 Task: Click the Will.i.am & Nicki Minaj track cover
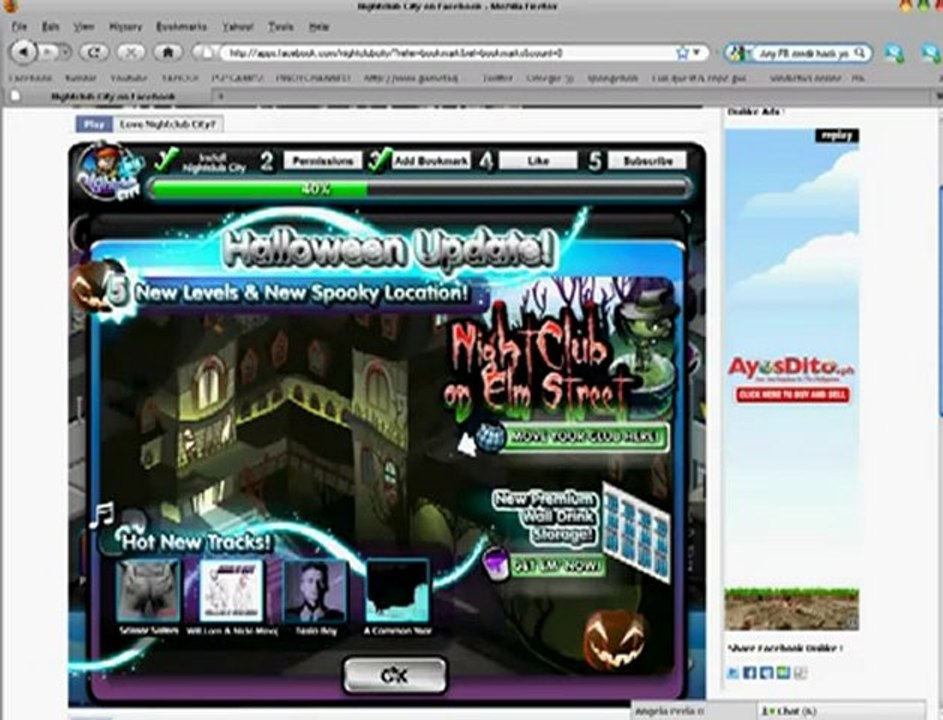(x=232, y=591)
